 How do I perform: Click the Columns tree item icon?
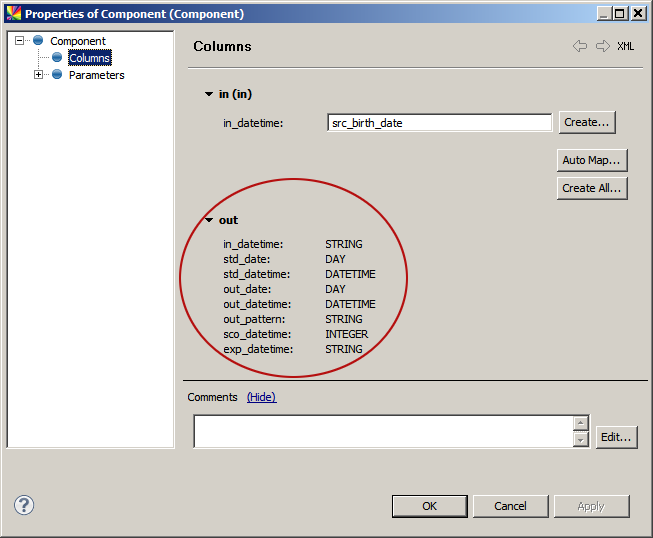tap(57, 58)
